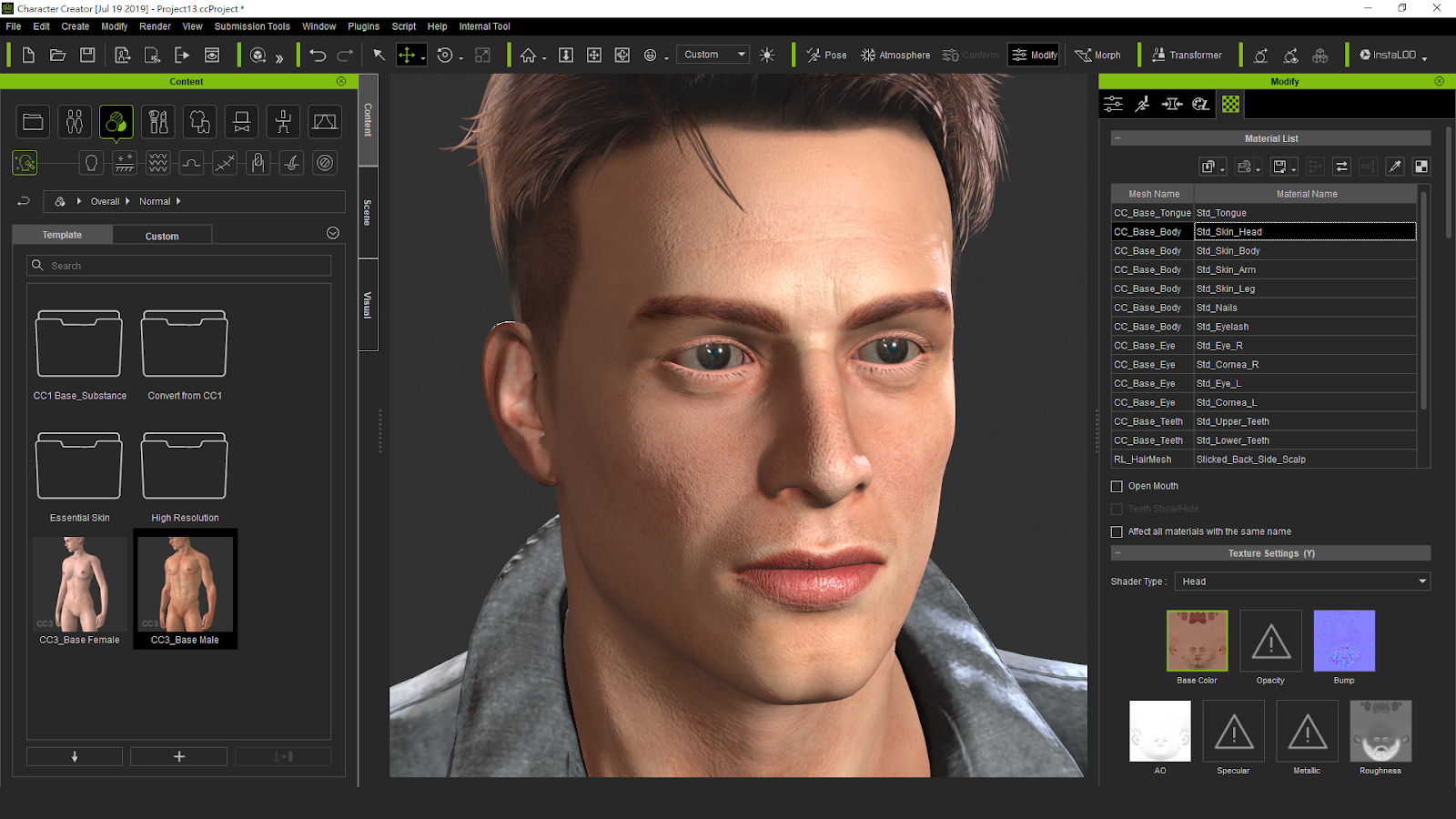Click the Base Color texture swatch
Image resolution: width=1456 pixels, height=819 pixels.
[x=1197, y=641]
